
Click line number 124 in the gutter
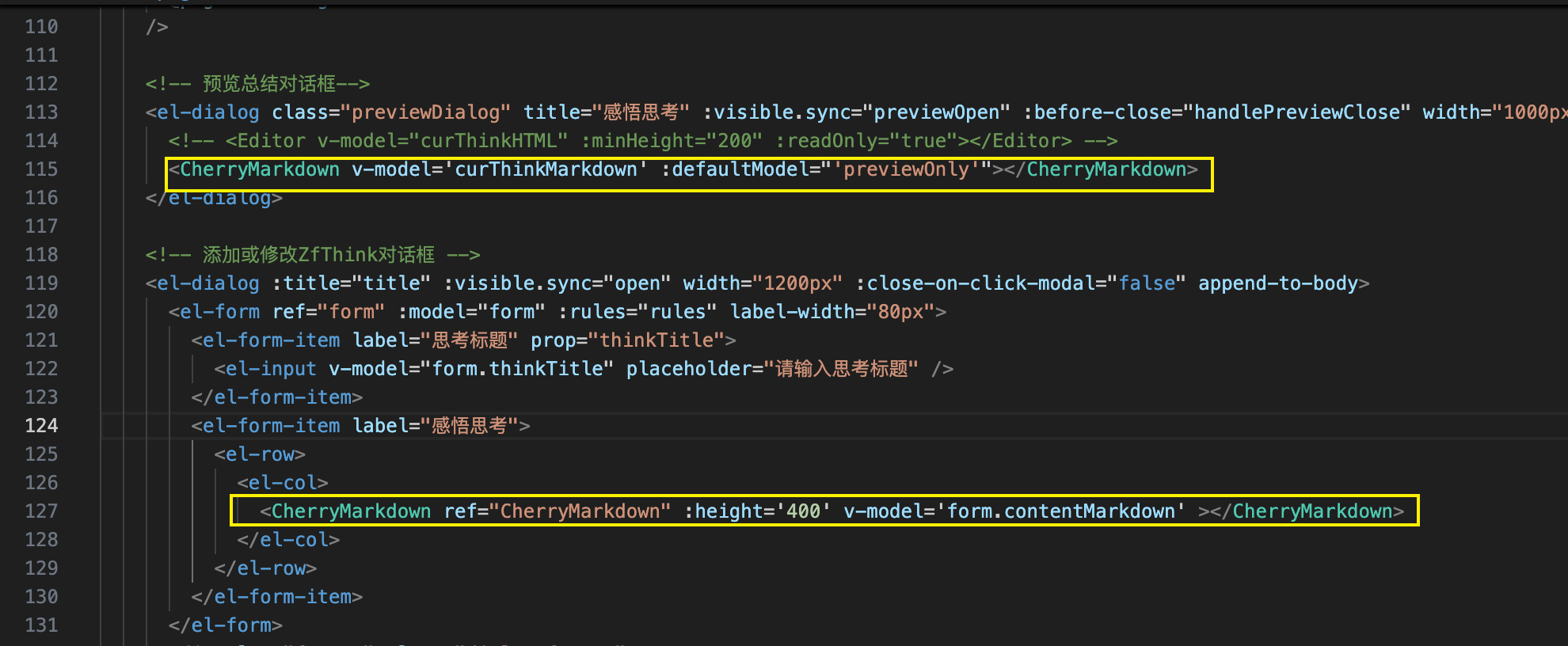[41, 426]
